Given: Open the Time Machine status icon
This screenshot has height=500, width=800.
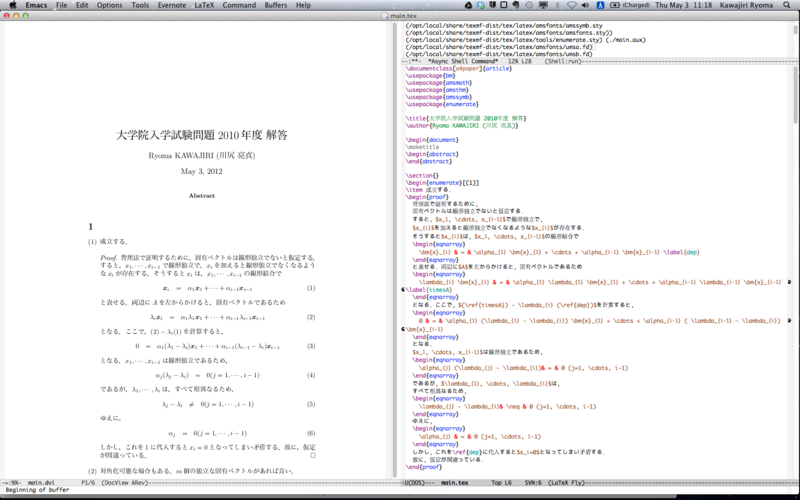Looking at the screenshot, I should coord(530,5).
